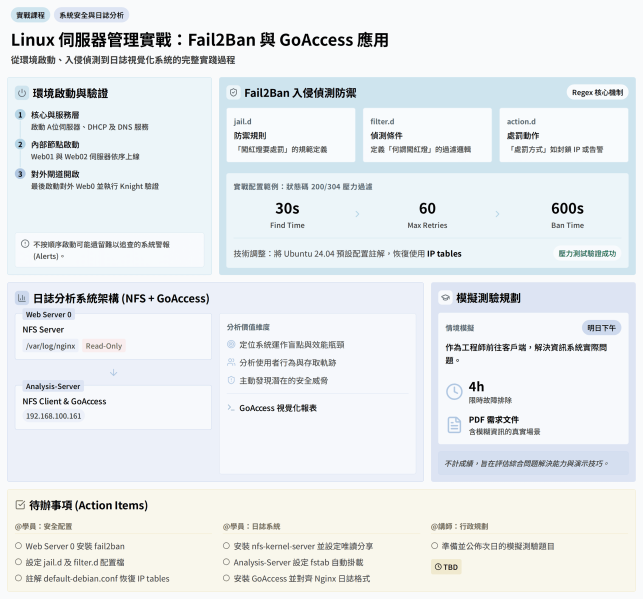
Task: Check off Analysis-Server 設定 fstab 自動掛載
Action: tap(226, 562)
